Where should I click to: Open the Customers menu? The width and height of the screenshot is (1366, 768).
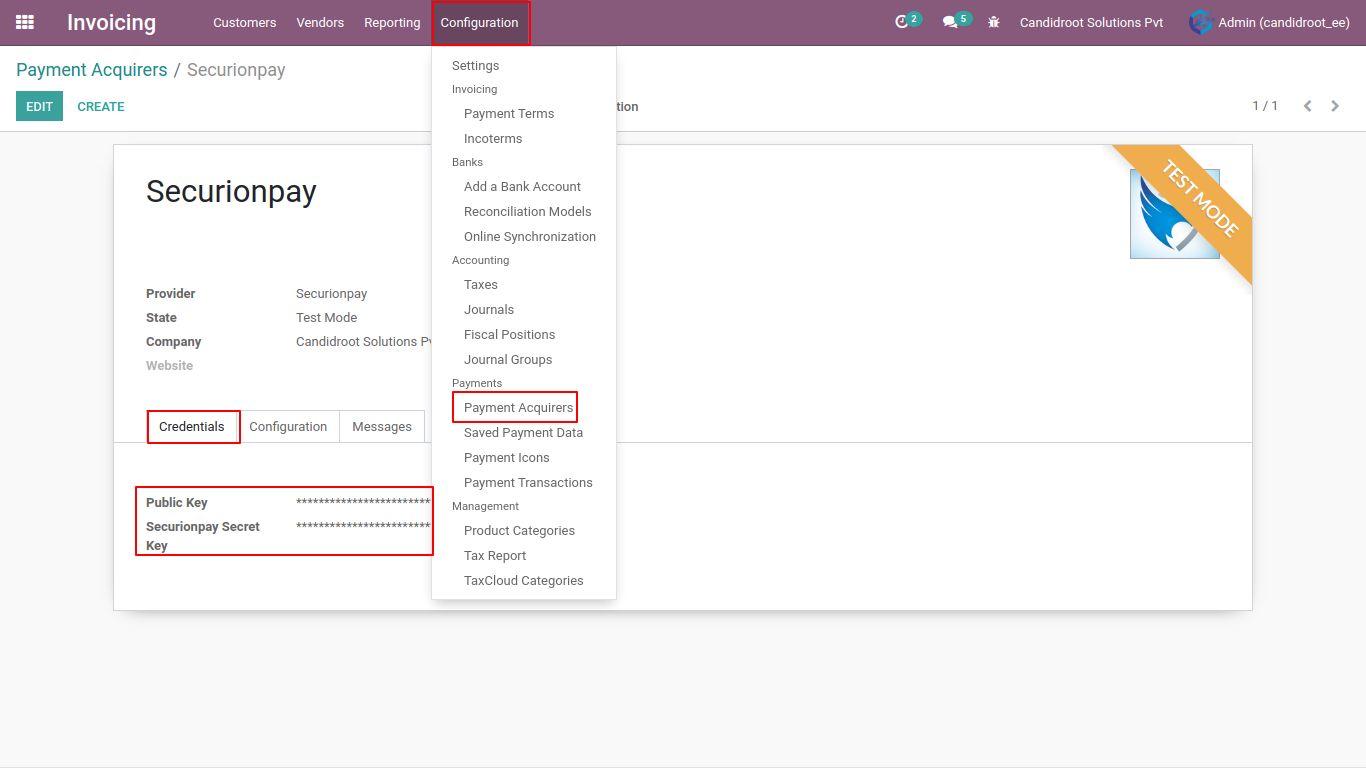point(244,23)
